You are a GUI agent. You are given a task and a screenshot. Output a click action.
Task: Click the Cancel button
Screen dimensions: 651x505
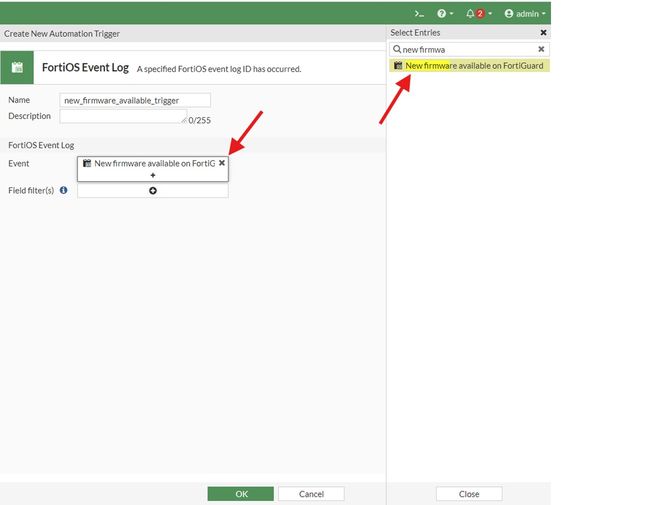(311, 494)
